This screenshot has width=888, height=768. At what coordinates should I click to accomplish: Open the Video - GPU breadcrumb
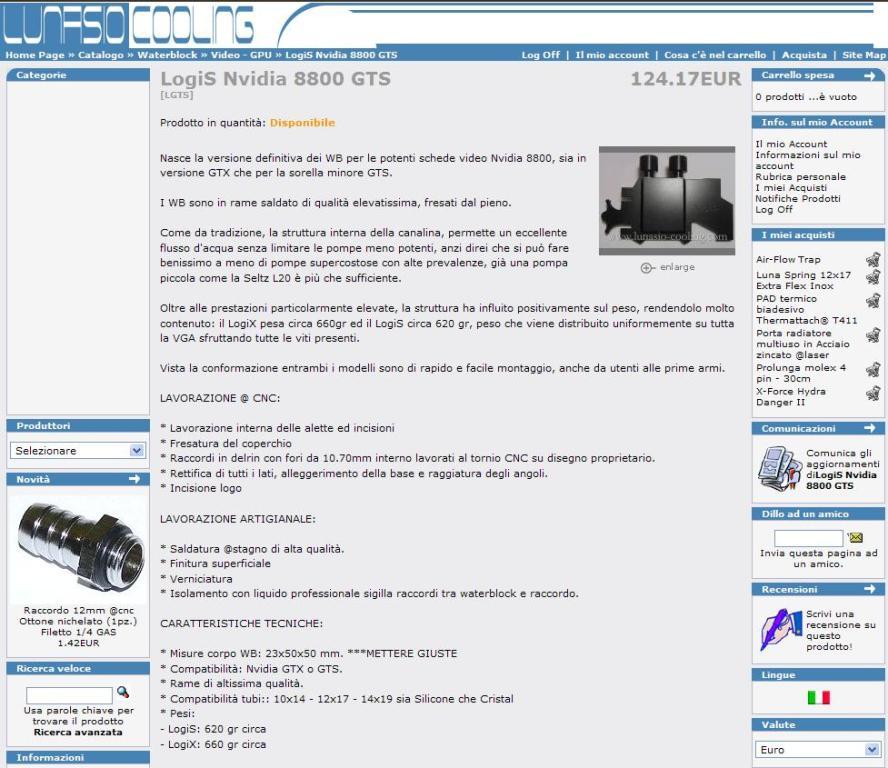pyautogui.click(x=241, y=55)
